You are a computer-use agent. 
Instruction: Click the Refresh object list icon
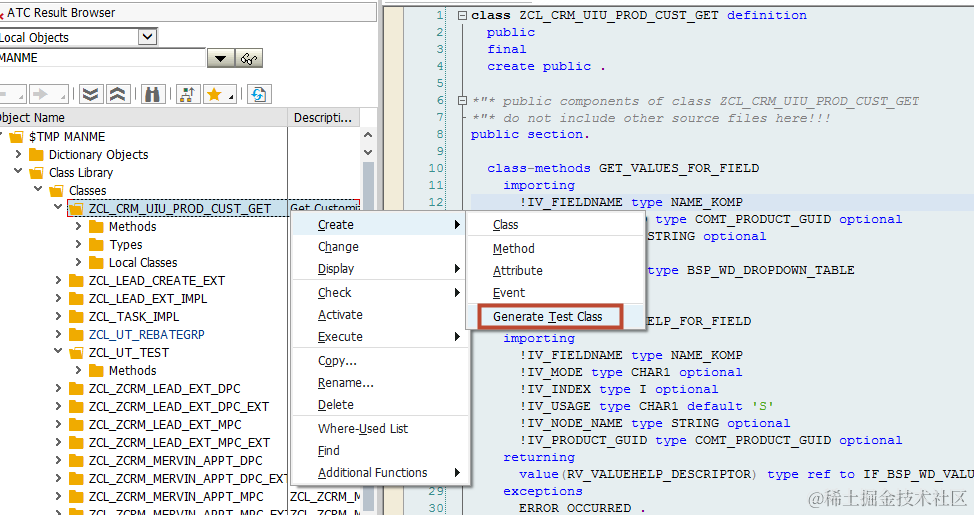click(259, 94)
